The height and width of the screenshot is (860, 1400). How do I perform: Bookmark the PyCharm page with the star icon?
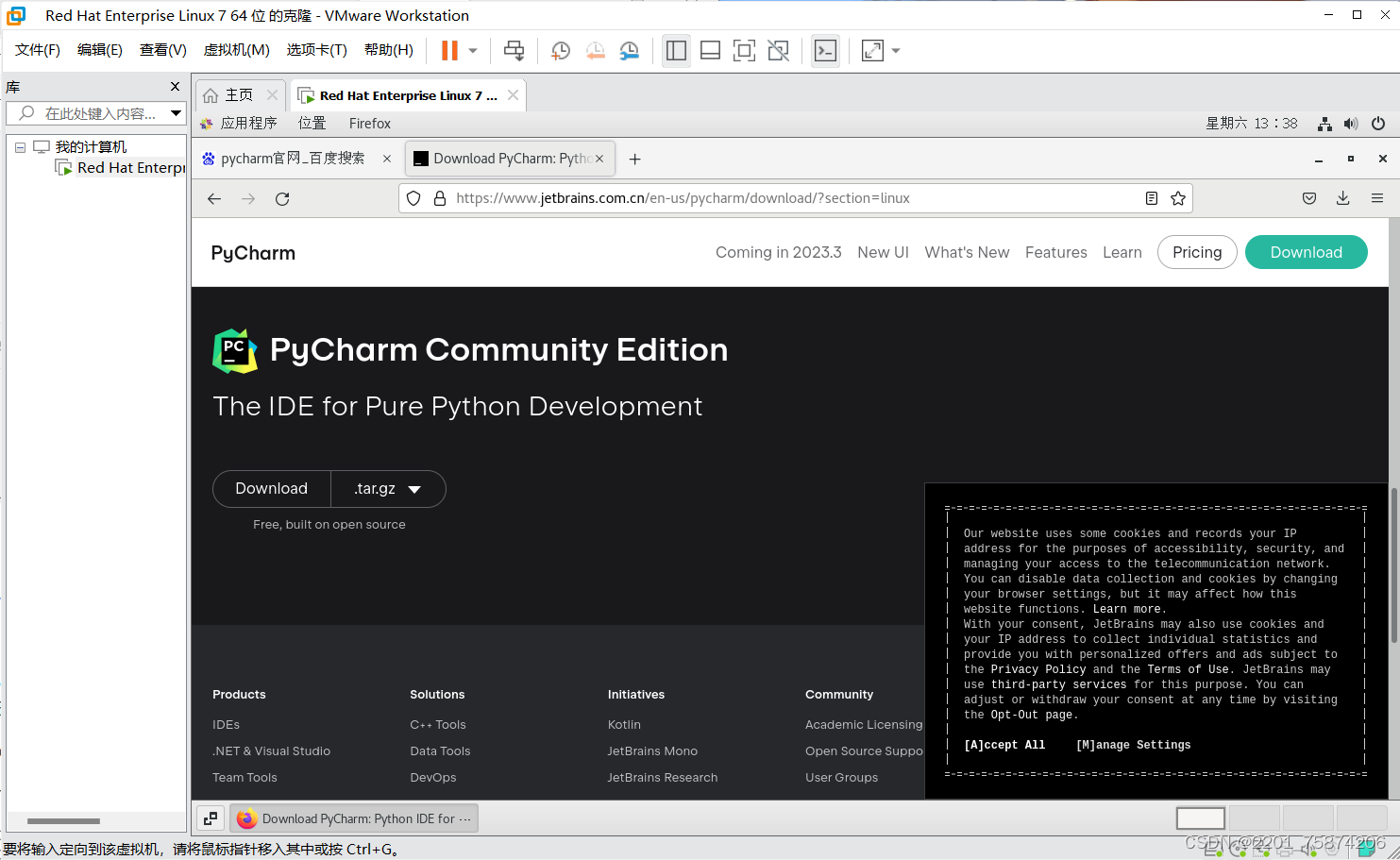pyautogui.click(x=1177, y=198)
